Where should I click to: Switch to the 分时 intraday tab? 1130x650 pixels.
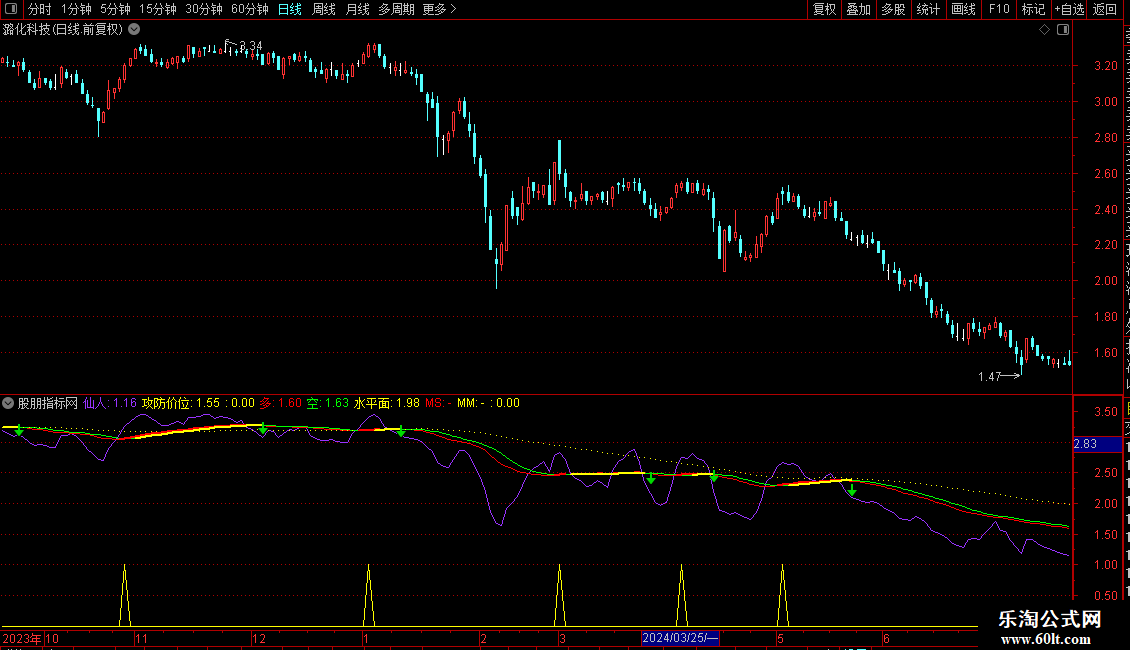40,9
